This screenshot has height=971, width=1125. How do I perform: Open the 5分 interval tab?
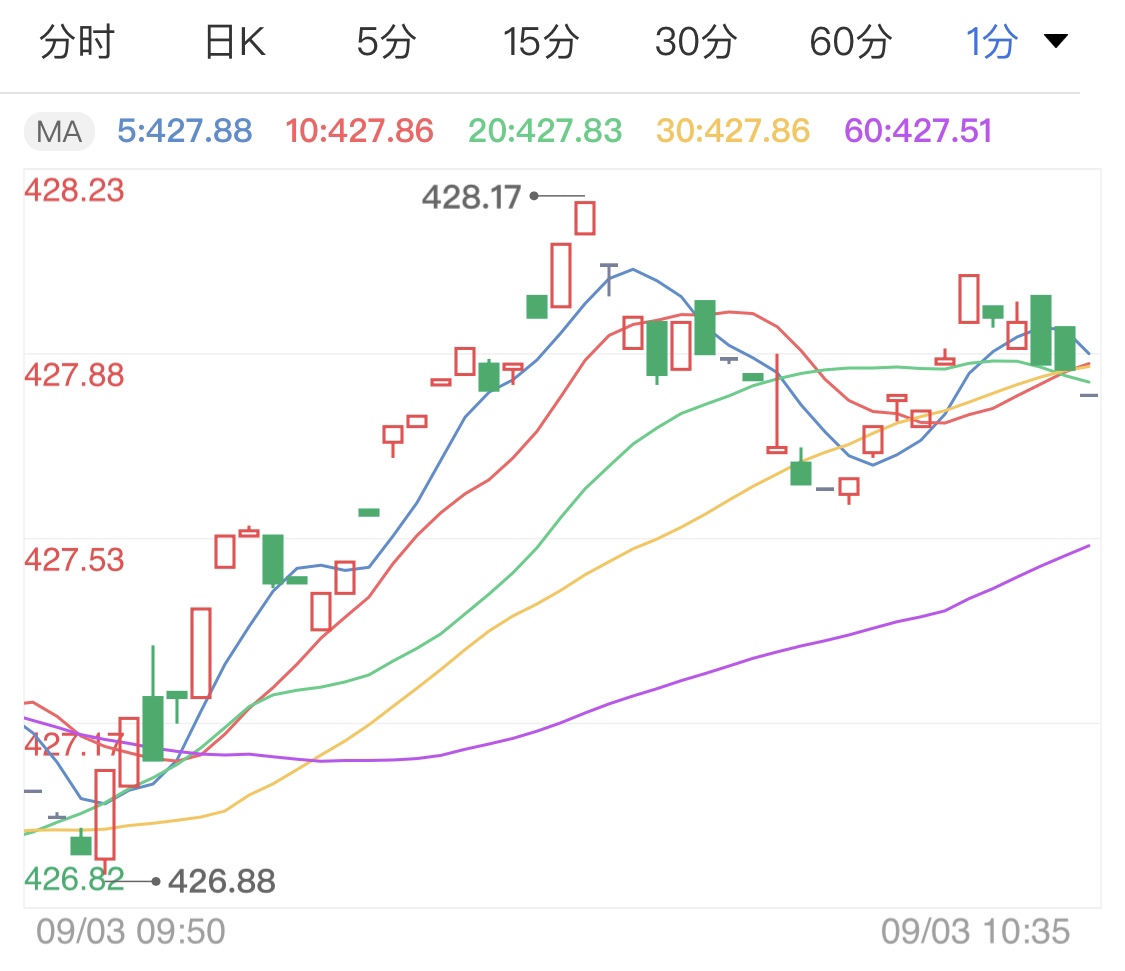point(386,42)
